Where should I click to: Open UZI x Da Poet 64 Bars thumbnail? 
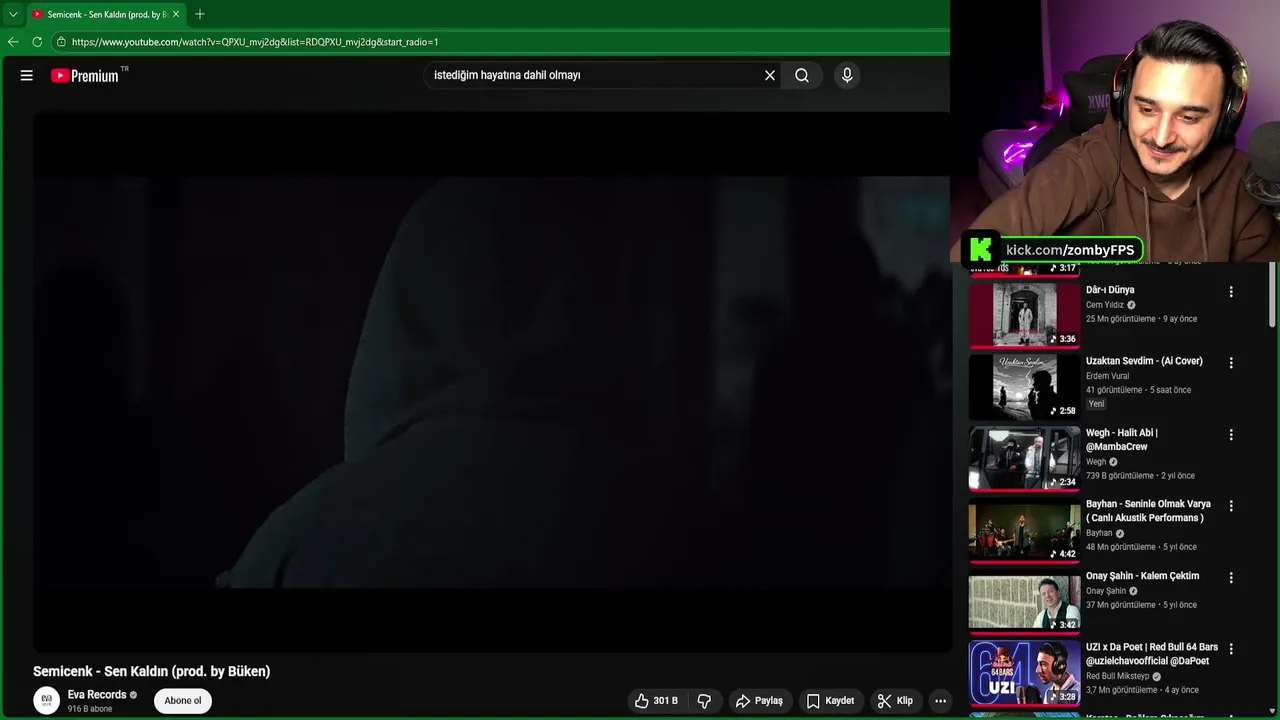point(1024,673)
